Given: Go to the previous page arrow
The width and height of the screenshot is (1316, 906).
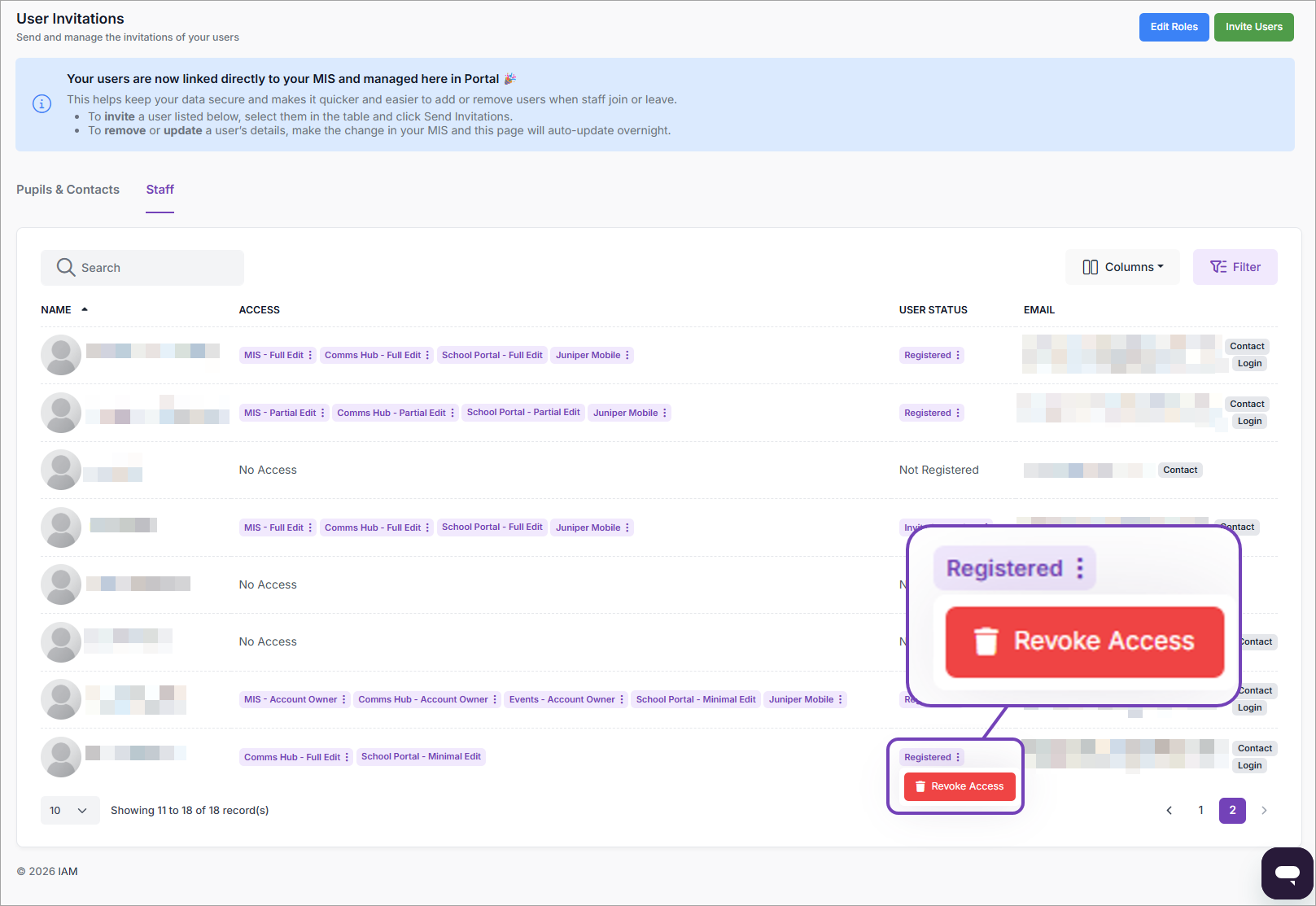Looking at the screenshot, I should tap(1169, 811).
